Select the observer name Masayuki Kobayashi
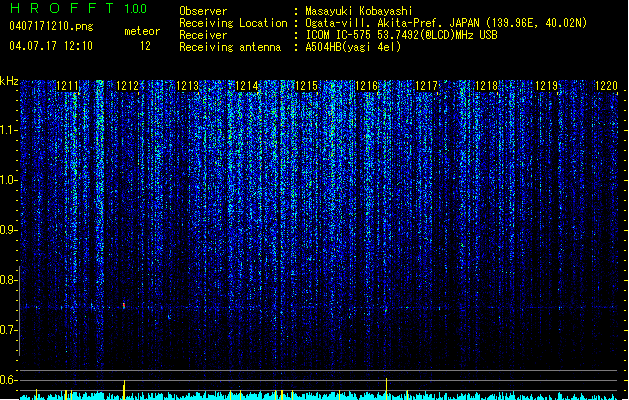This screenshot has height=400, width=629. [359, 11]
